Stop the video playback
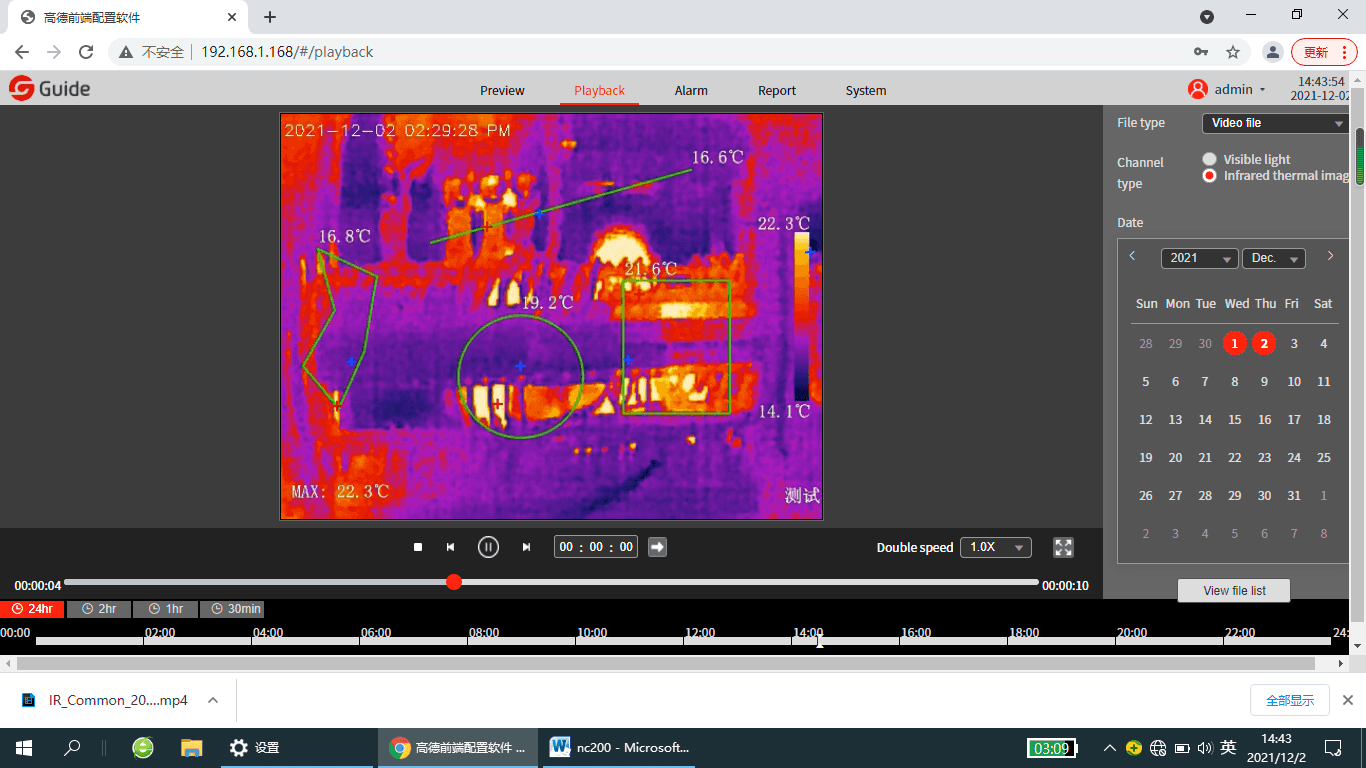This screenshot has height=768, width=1366. tap(418, 547)
